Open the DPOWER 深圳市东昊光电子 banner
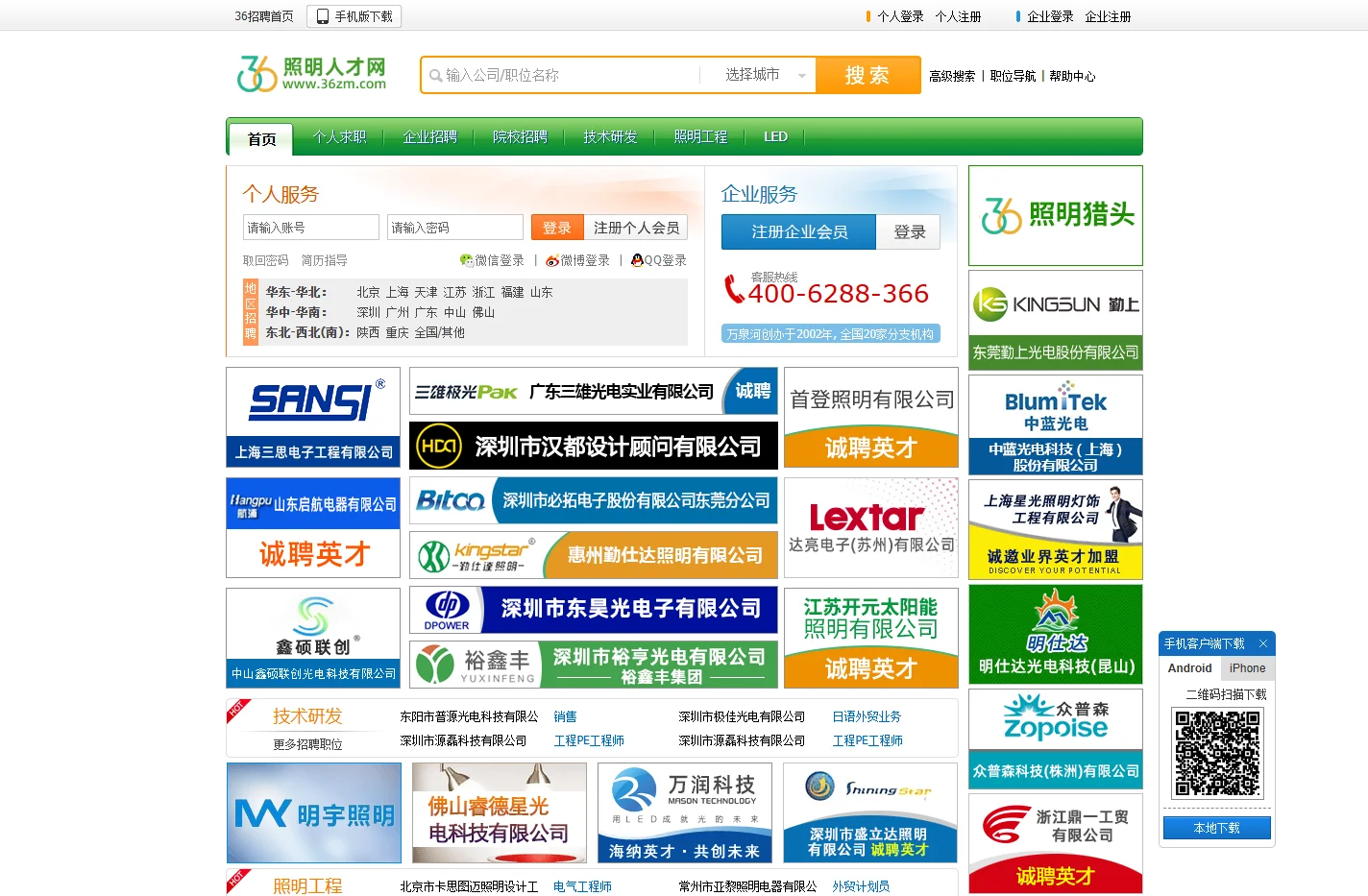1368x896 pixels. tap(594, 611)
